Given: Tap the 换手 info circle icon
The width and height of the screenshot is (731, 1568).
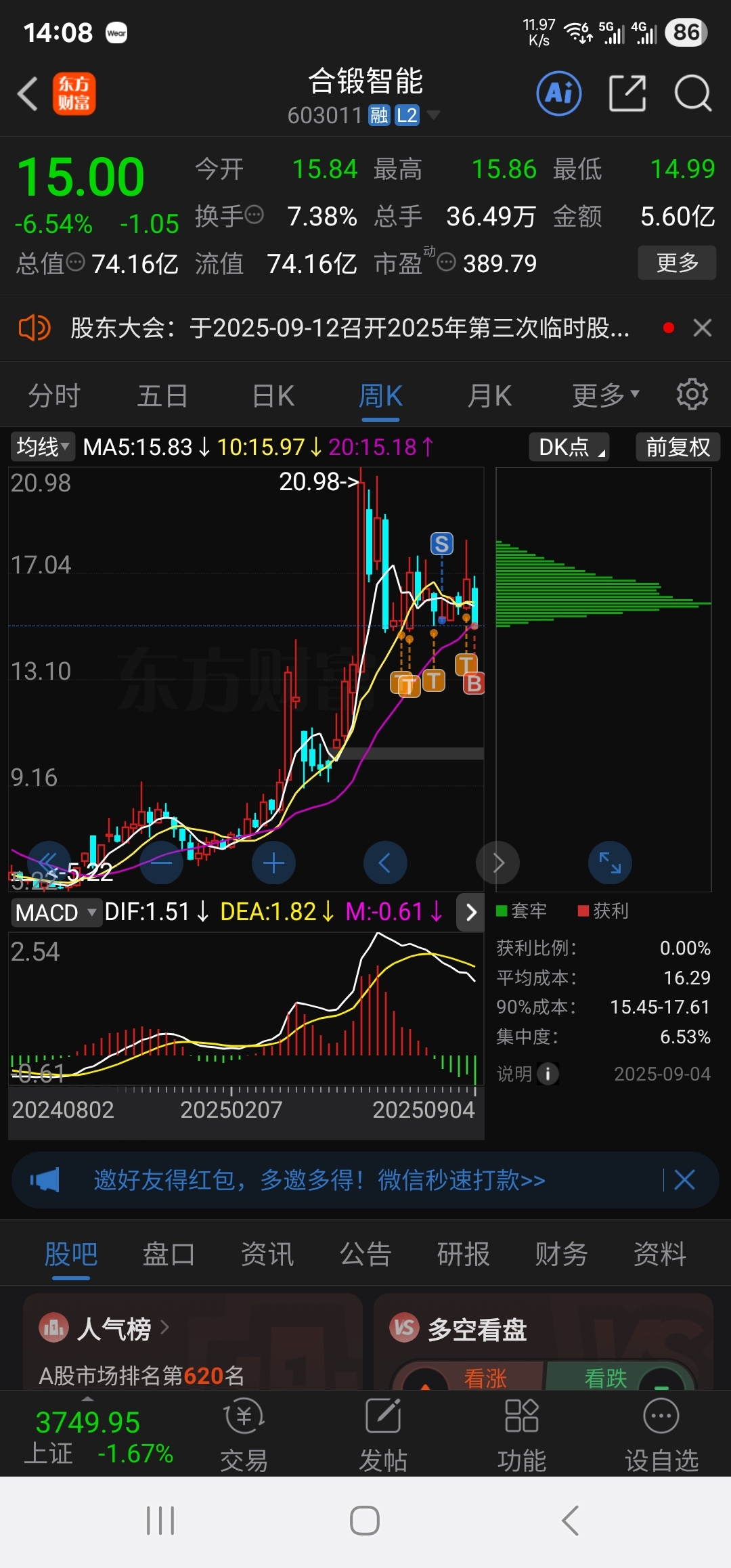Looking at the screenshot, I should coord(254,215).
